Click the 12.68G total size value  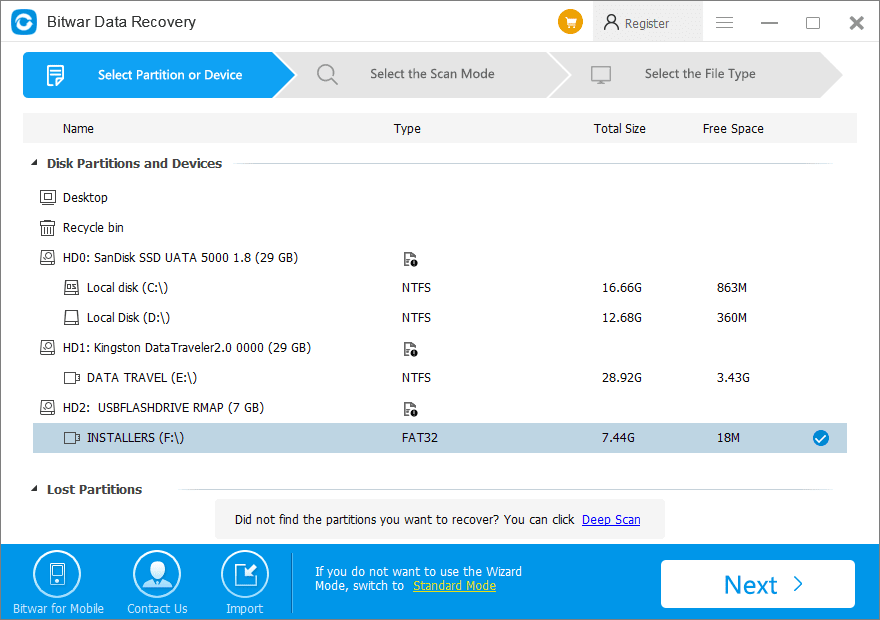[622, 318]
